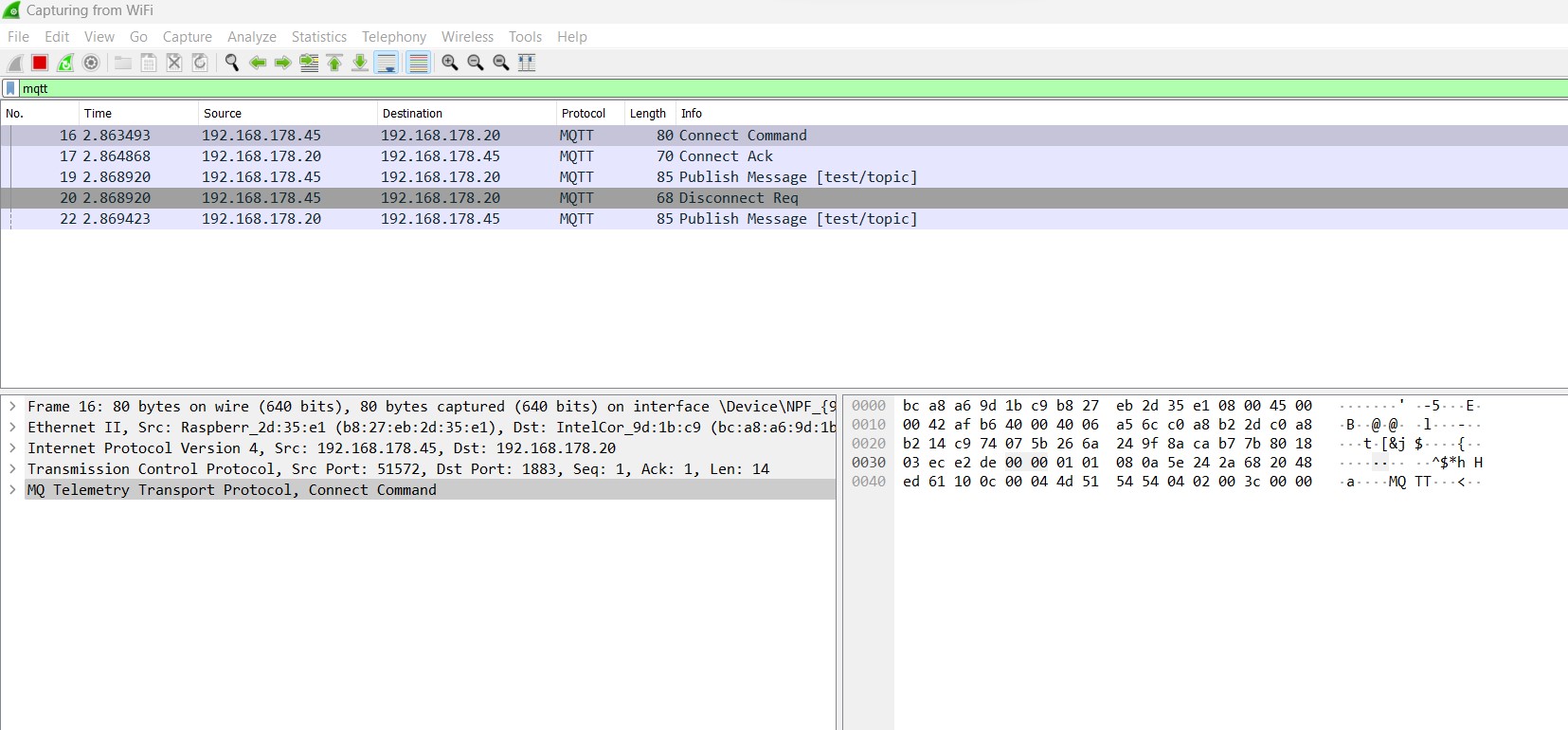Click the Resize columns to fit content icon
Viewport: 1568px width, 730px height.
coord(527,63)
